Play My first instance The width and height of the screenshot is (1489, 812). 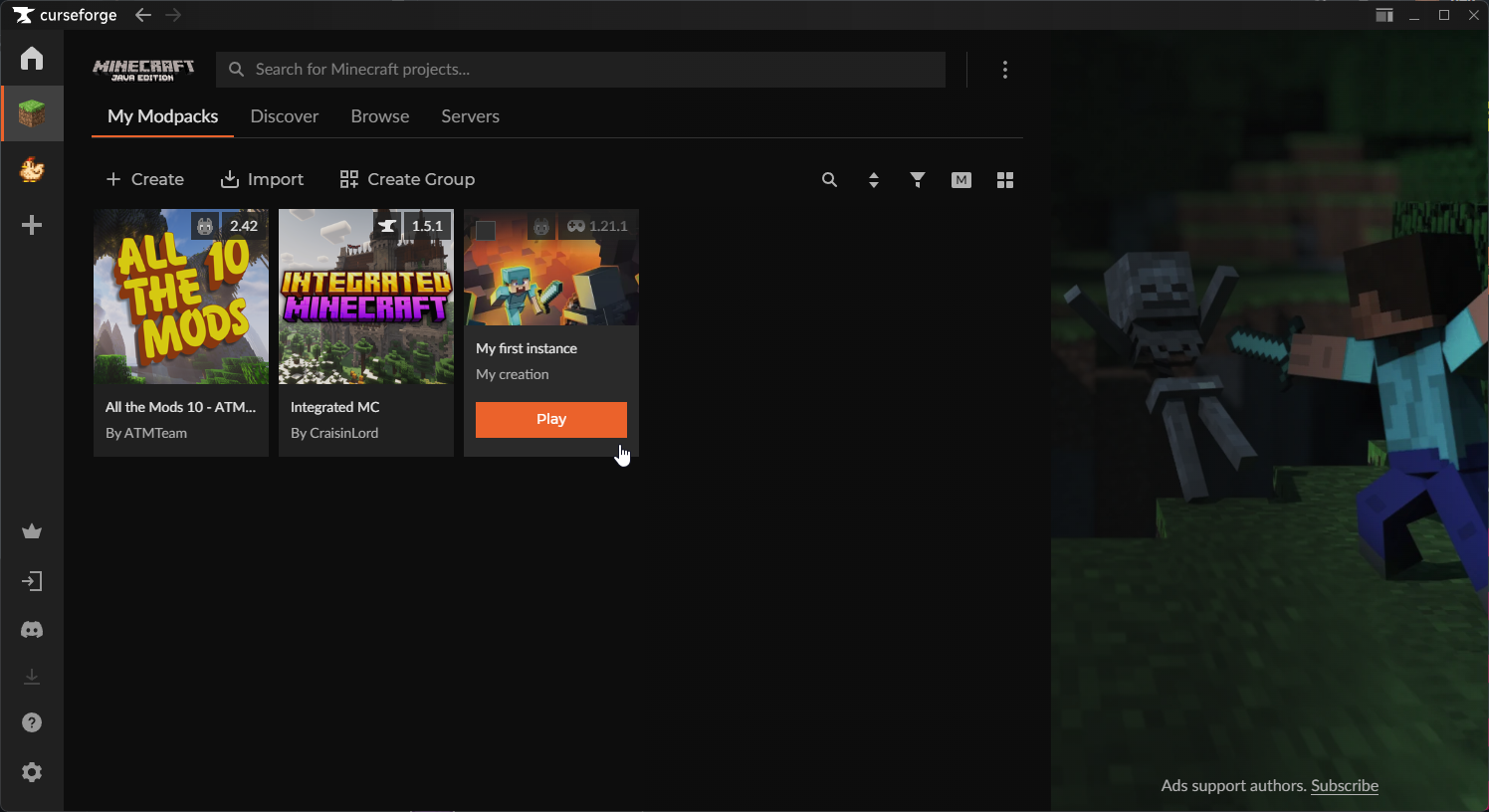pyautogui.click(x=551, y=419)
